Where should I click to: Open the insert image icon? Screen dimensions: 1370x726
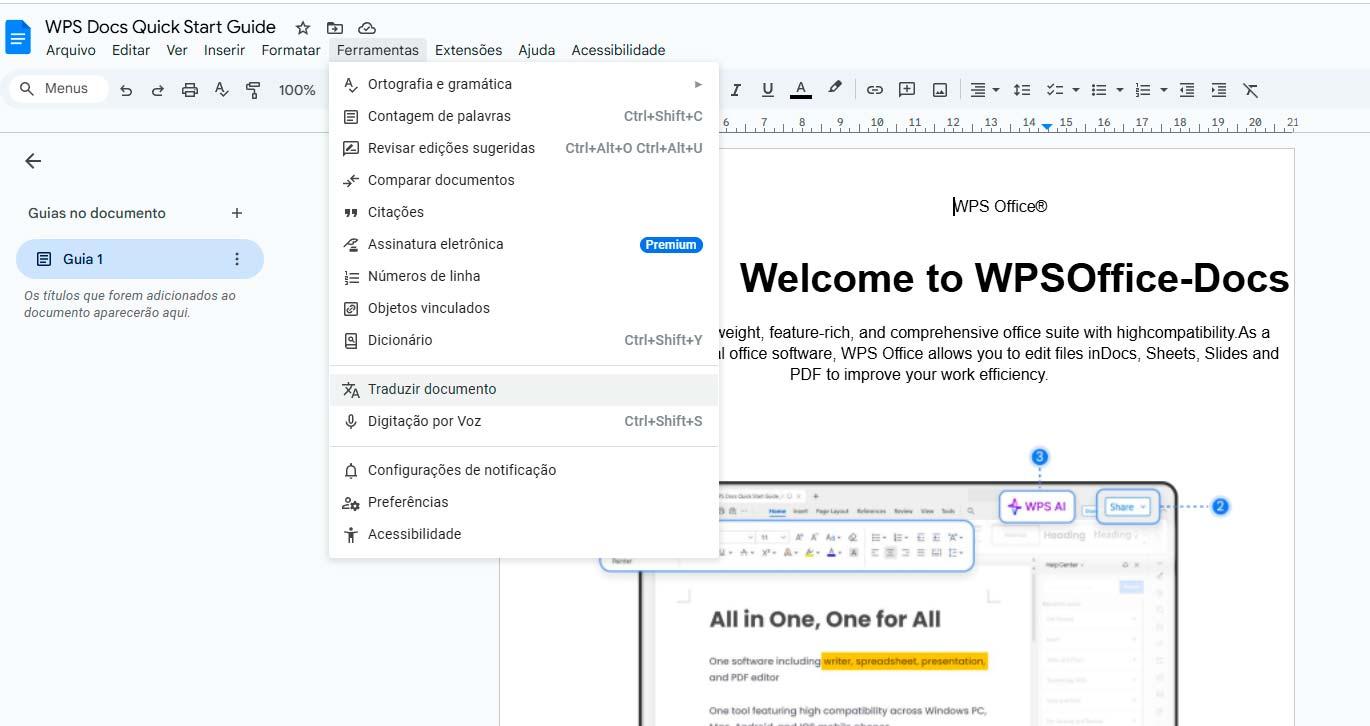tap(939, 89)
